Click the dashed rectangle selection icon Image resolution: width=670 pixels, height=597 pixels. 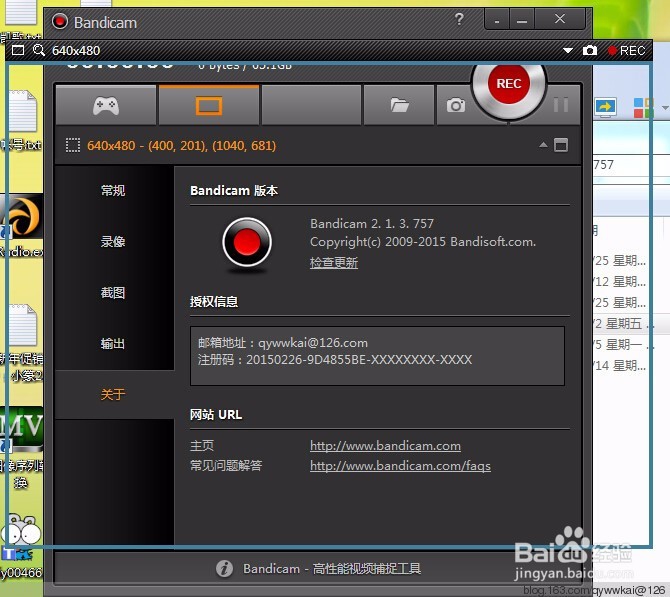tap(73, 145)
